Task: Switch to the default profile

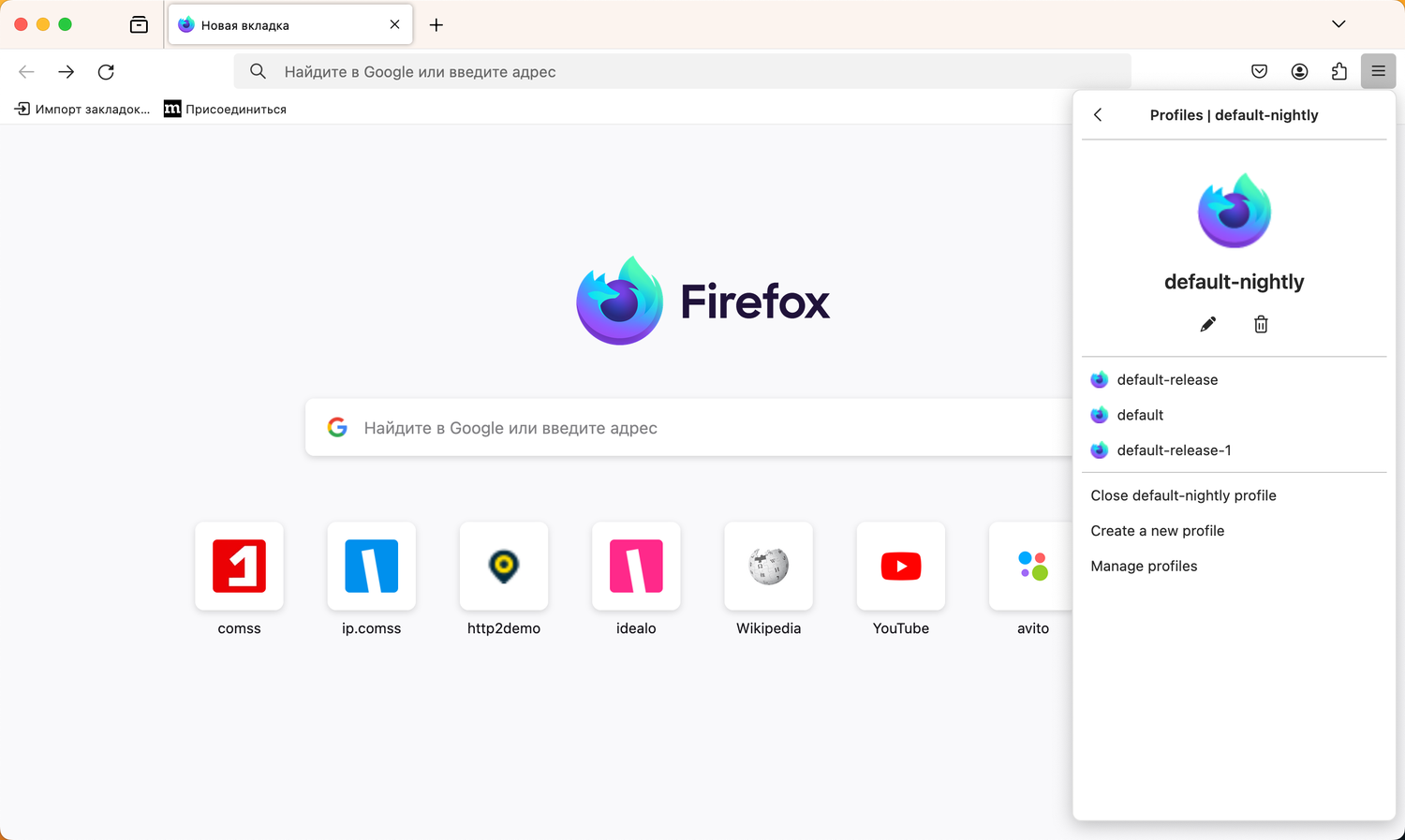Action: [x=1235, y=415]
